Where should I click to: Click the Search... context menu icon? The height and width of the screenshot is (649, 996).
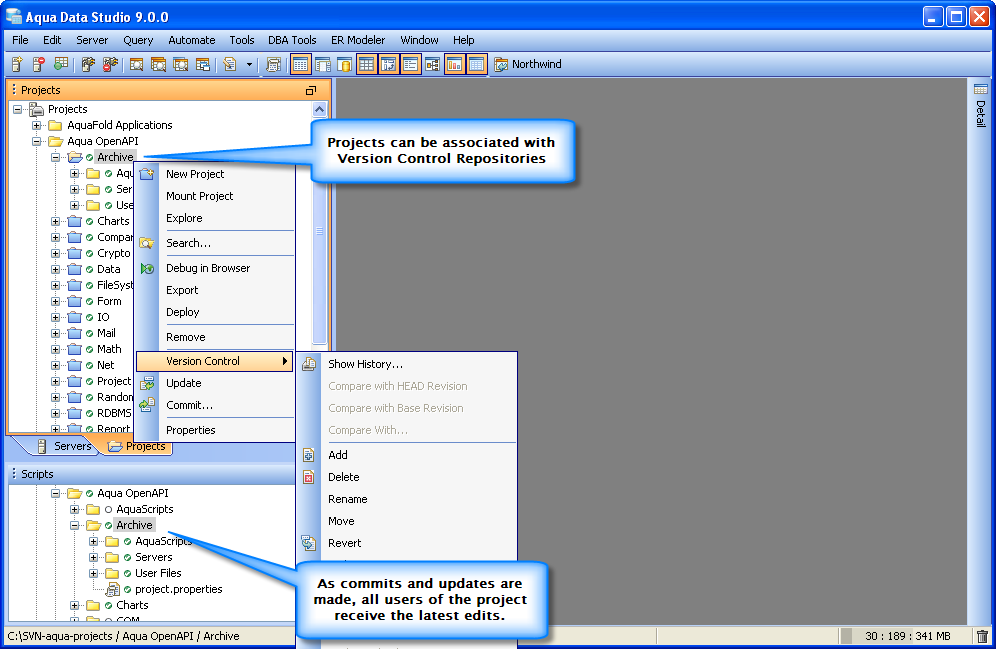(x=147, y=243)
